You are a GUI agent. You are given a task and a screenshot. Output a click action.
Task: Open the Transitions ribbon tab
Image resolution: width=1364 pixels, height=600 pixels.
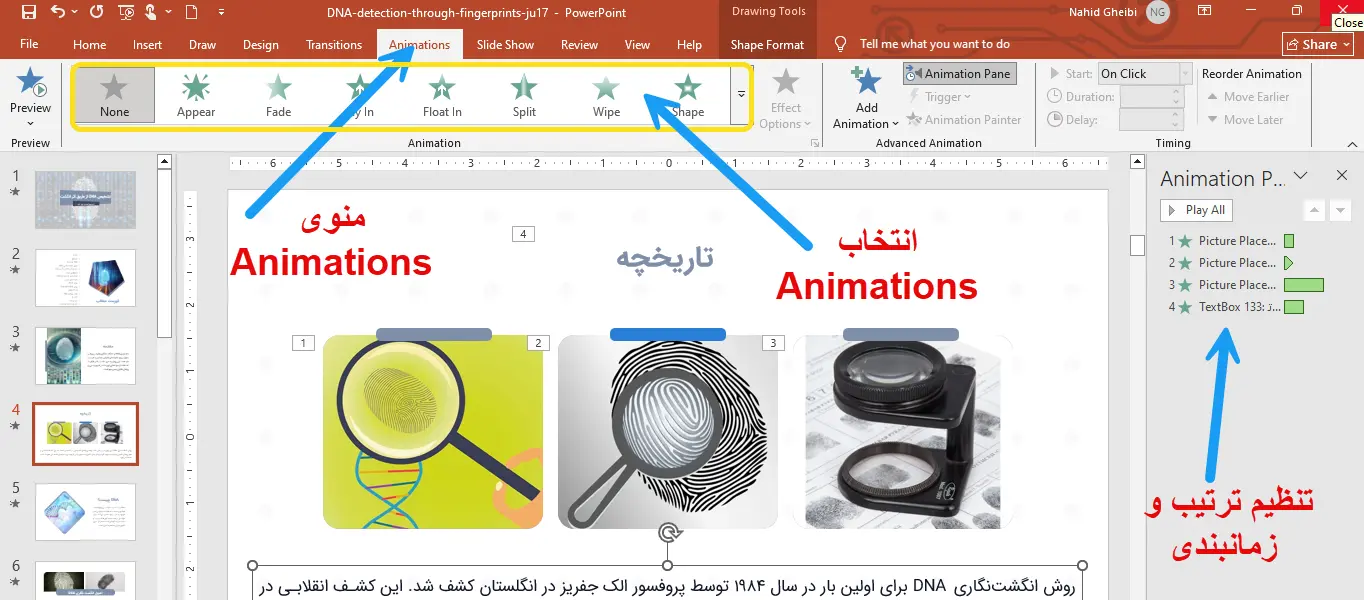(334, 45)
